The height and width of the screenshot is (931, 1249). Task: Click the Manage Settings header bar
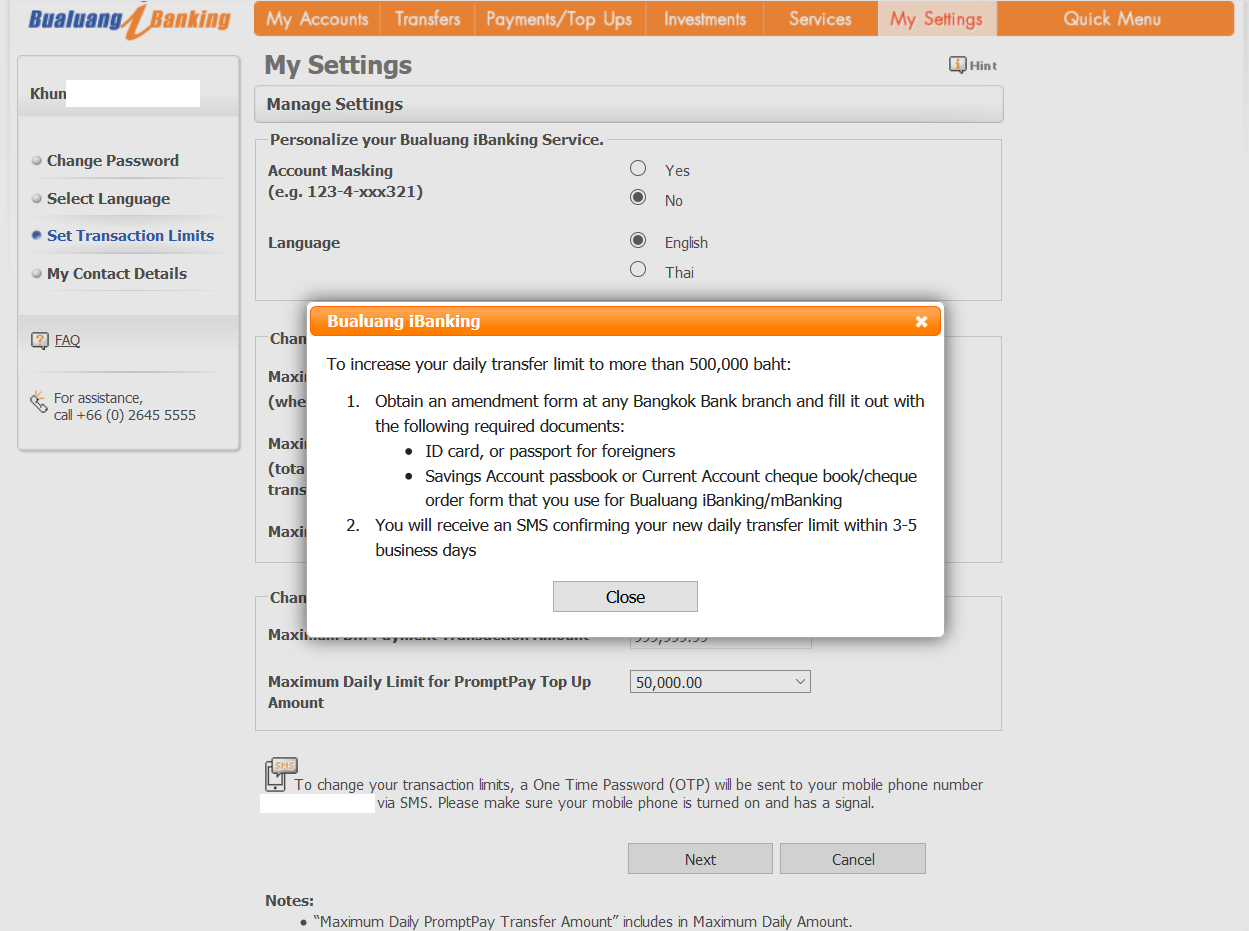coord(629,104)
